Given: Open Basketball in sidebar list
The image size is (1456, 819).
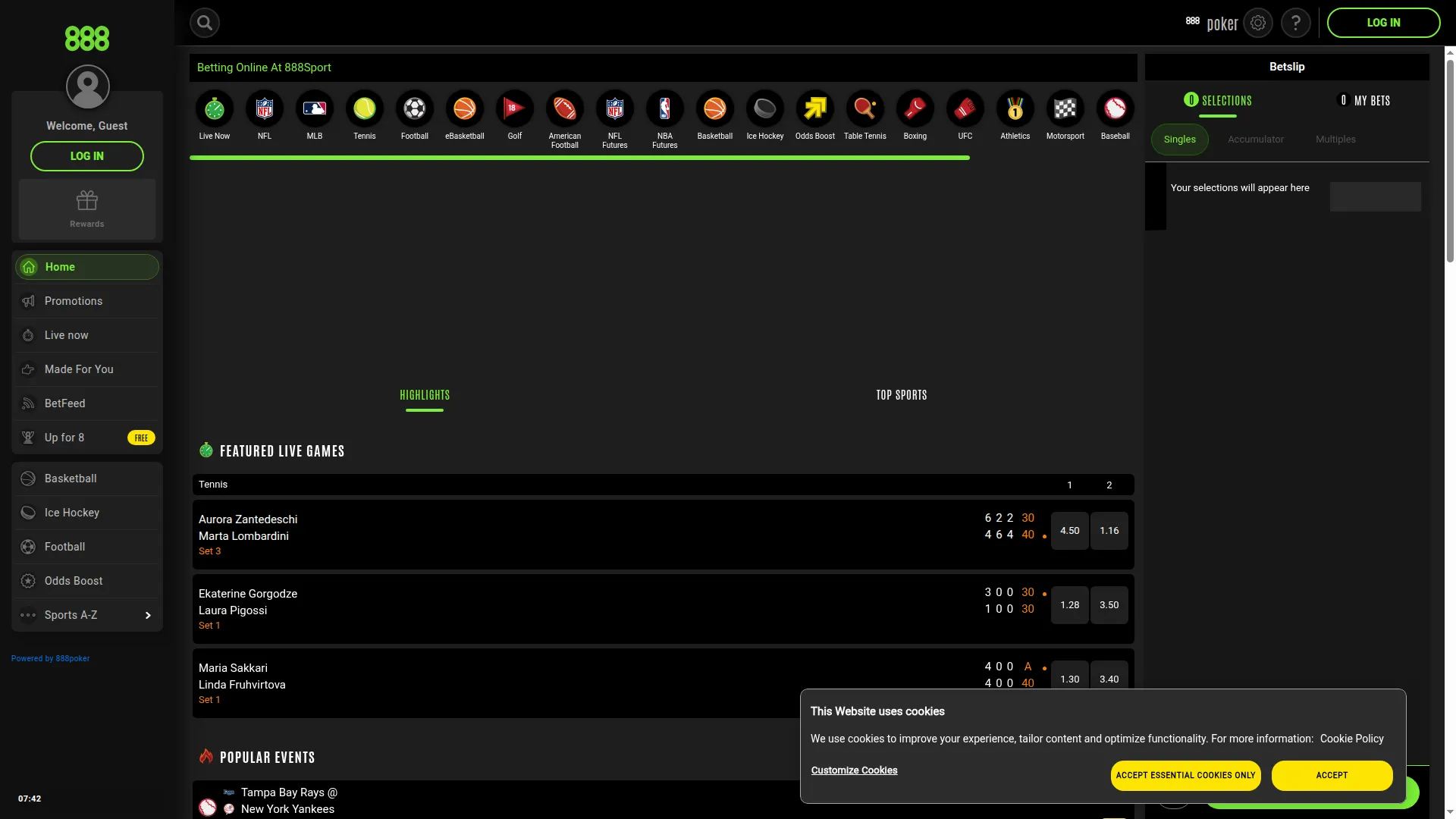Looking at the screenshot, I should click(87, 479).
